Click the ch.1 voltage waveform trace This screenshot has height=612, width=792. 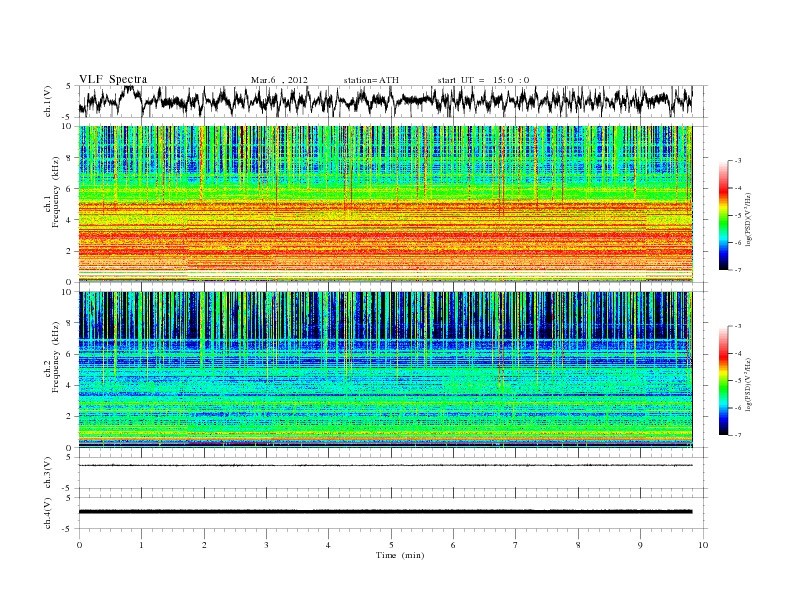(385, 101)
